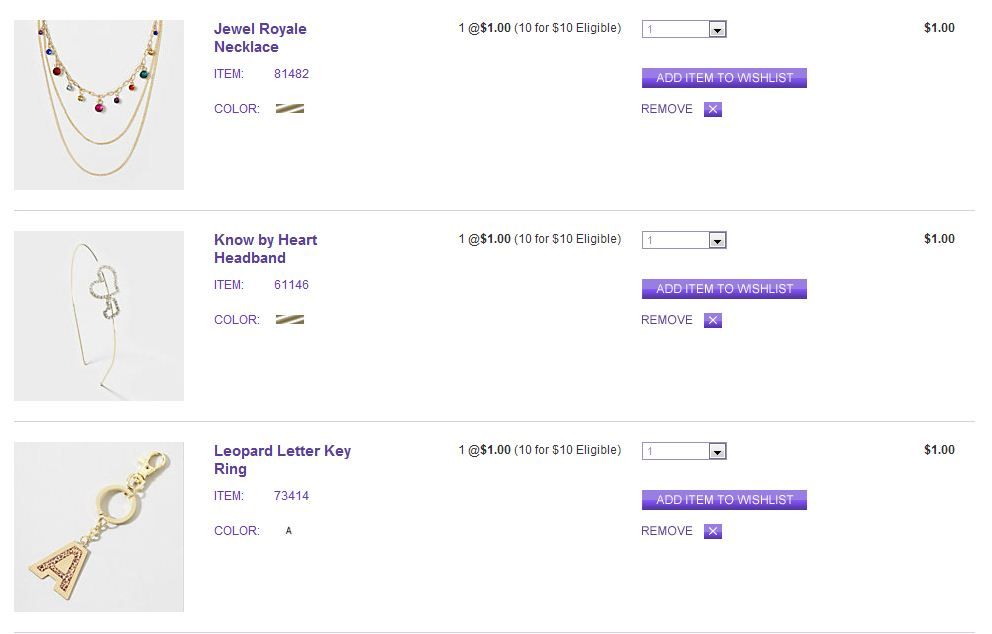View the heart headband product image
This screenshot has width=992, height=634.
click(x=99, y=316)
